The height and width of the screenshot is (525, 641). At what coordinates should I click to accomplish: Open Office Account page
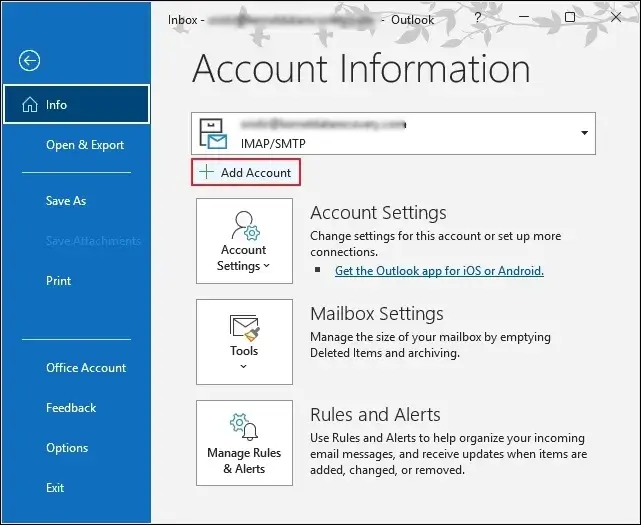[86, 368]
